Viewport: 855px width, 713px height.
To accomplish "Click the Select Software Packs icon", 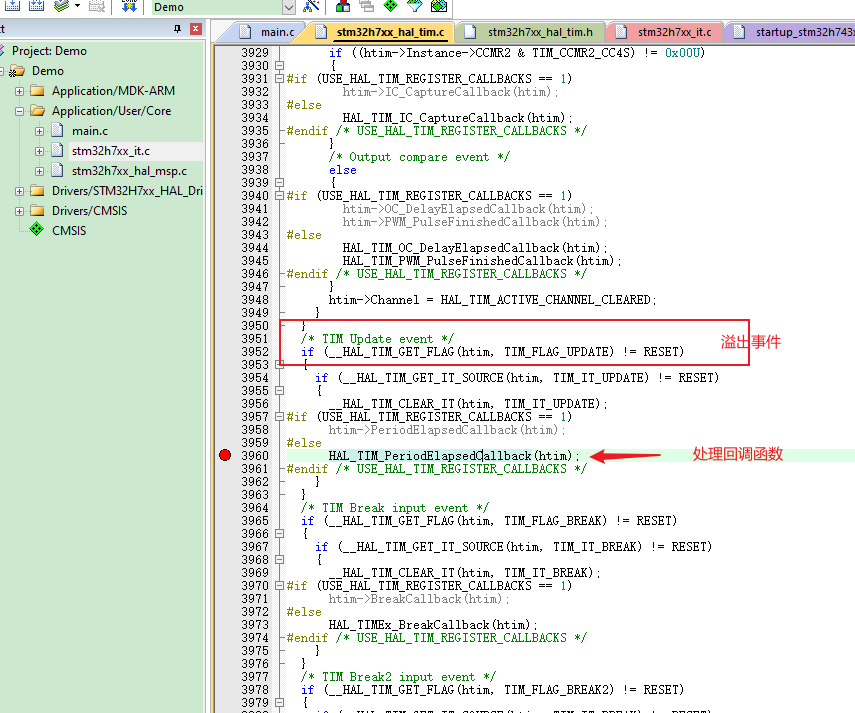I will [414, 5].
